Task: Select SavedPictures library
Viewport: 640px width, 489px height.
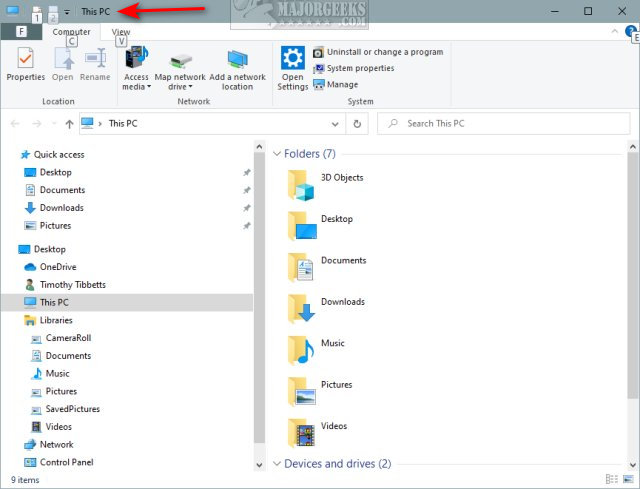Action: click(72, 409)
